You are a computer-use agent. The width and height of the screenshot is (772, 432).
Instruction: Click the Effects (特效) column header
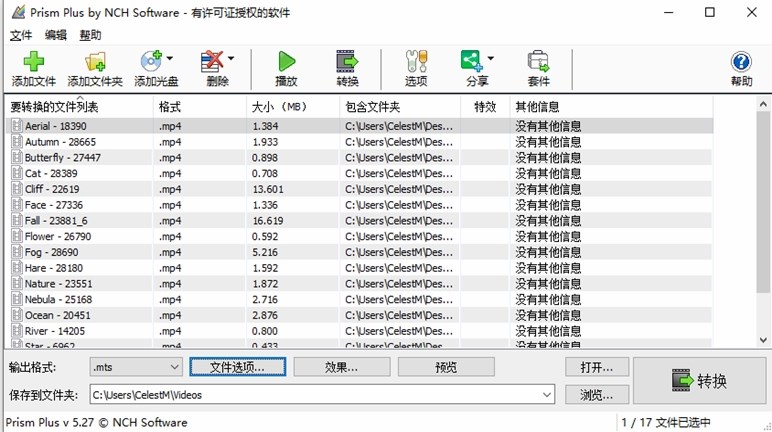click(485, 107)
